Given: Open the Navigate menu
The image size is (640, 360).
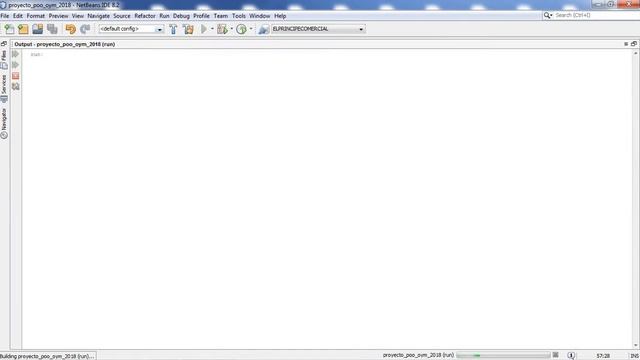Looking at the screenshot, I should coord(98,16).
